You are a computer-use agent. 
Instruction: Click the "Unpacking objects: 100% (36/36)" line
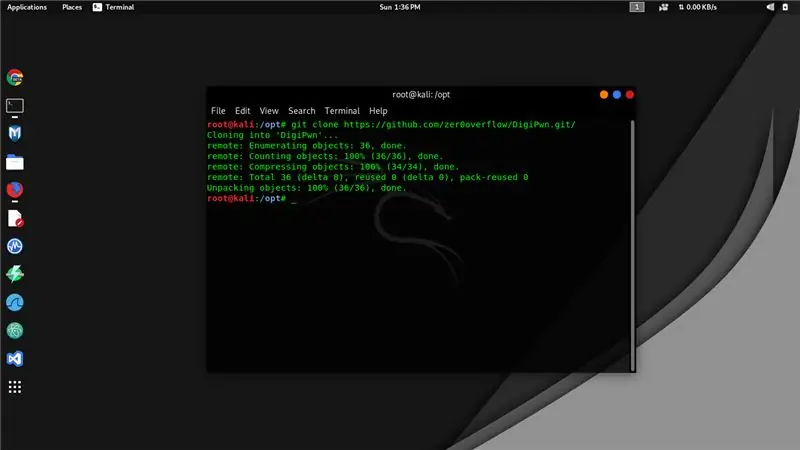pyautogui.click(x=307, y=188)
